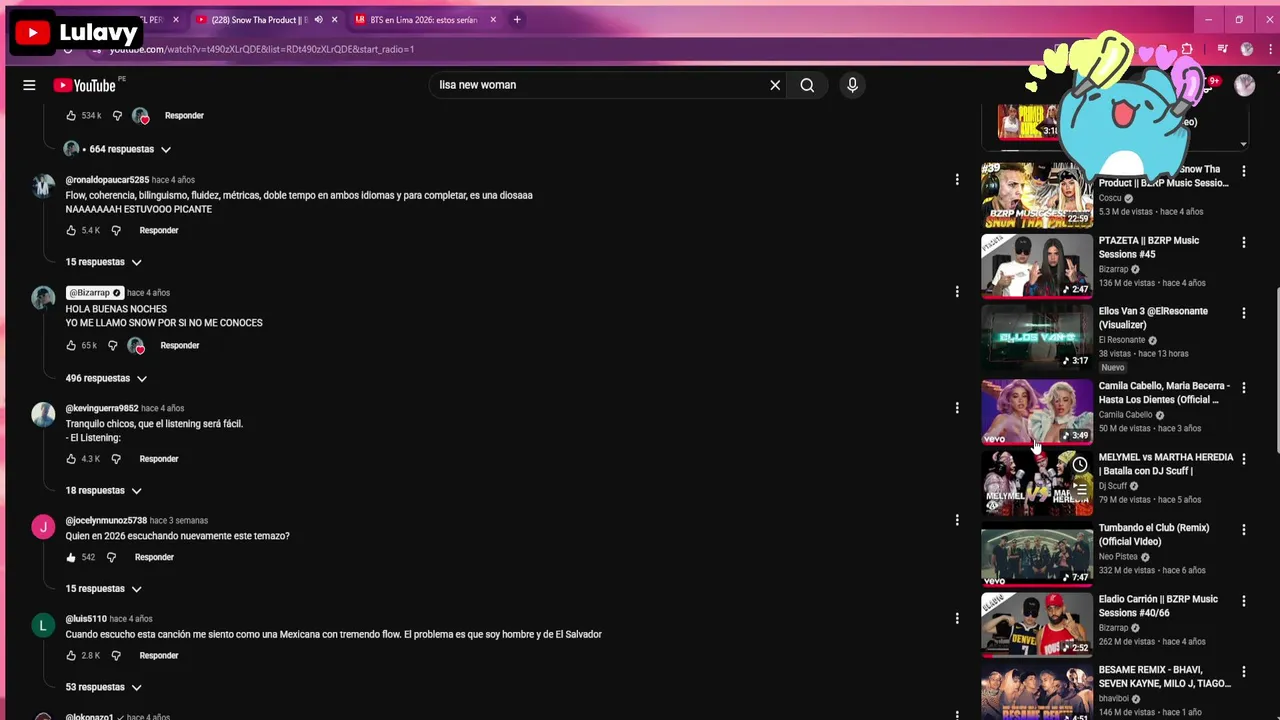Reply to jocelynmunoz5738's comment

(154, 557)
